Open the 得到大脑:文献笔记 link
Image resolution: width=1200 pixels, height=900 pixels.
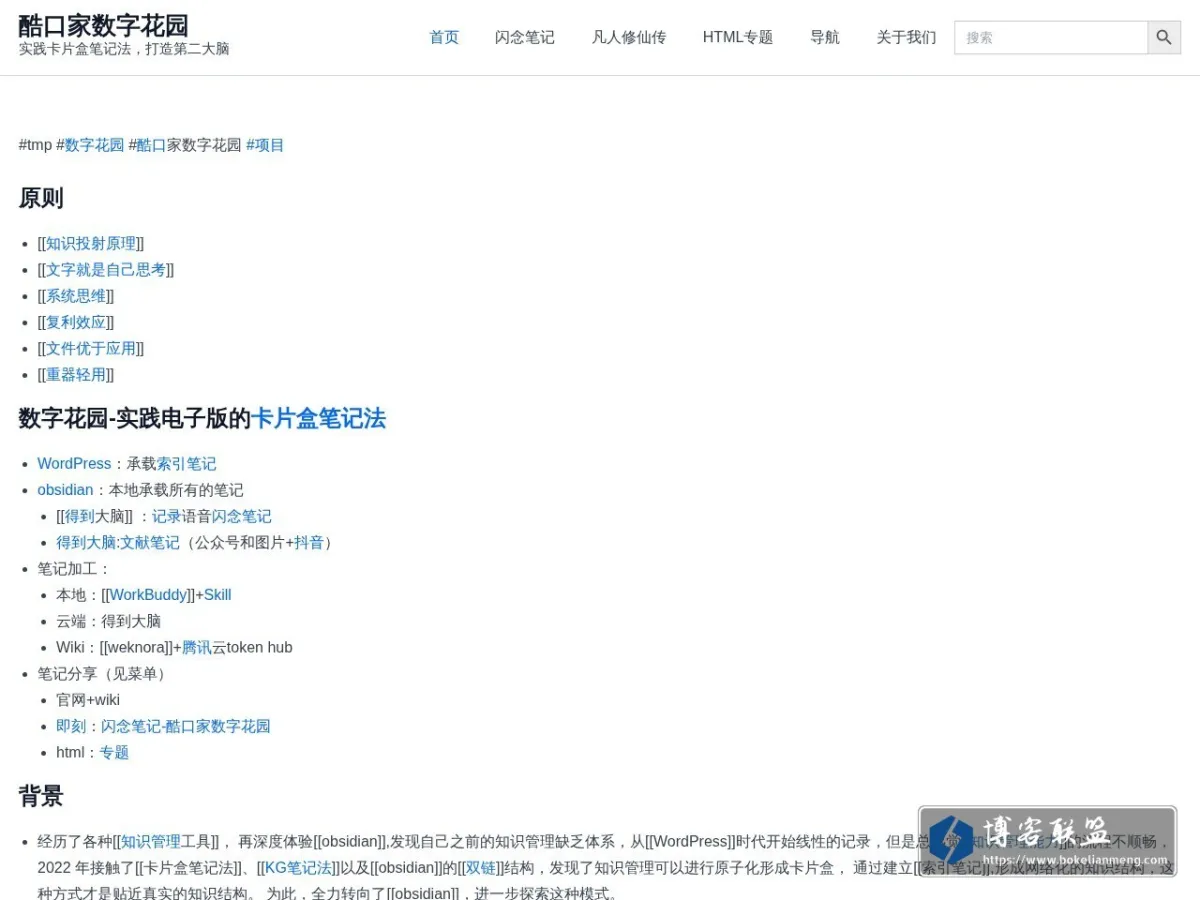click(118, 542)
